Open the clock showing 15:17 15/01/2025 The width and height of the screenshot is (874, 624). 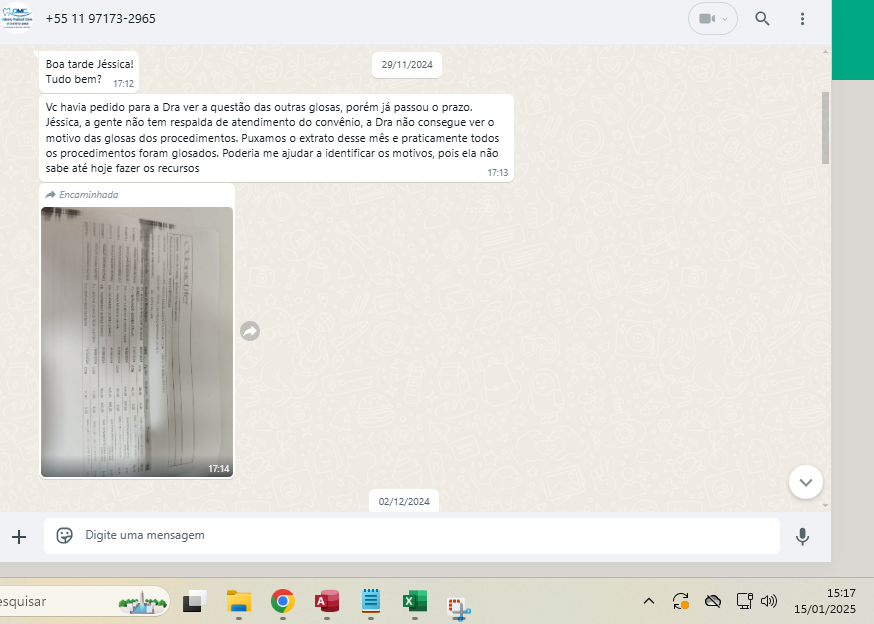click(x=825, y=601)
